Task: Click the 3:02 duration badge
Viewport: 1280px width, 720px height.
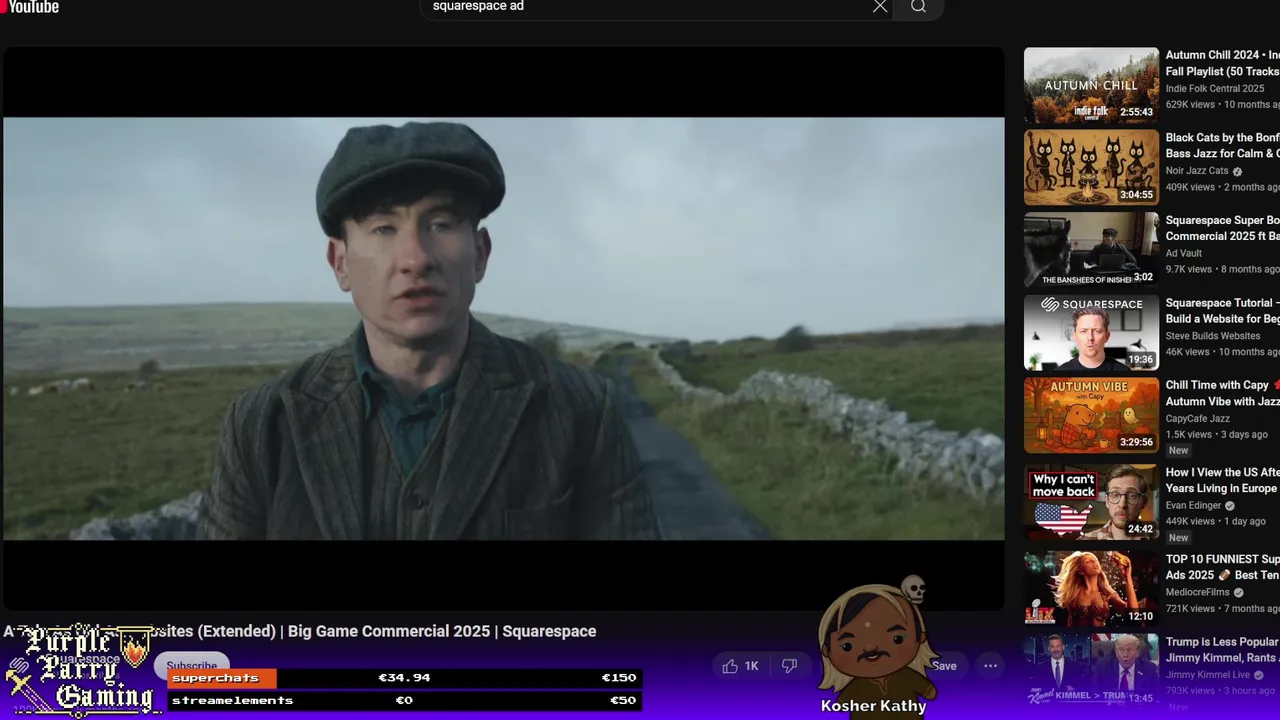Action: tap(1143, 277)
